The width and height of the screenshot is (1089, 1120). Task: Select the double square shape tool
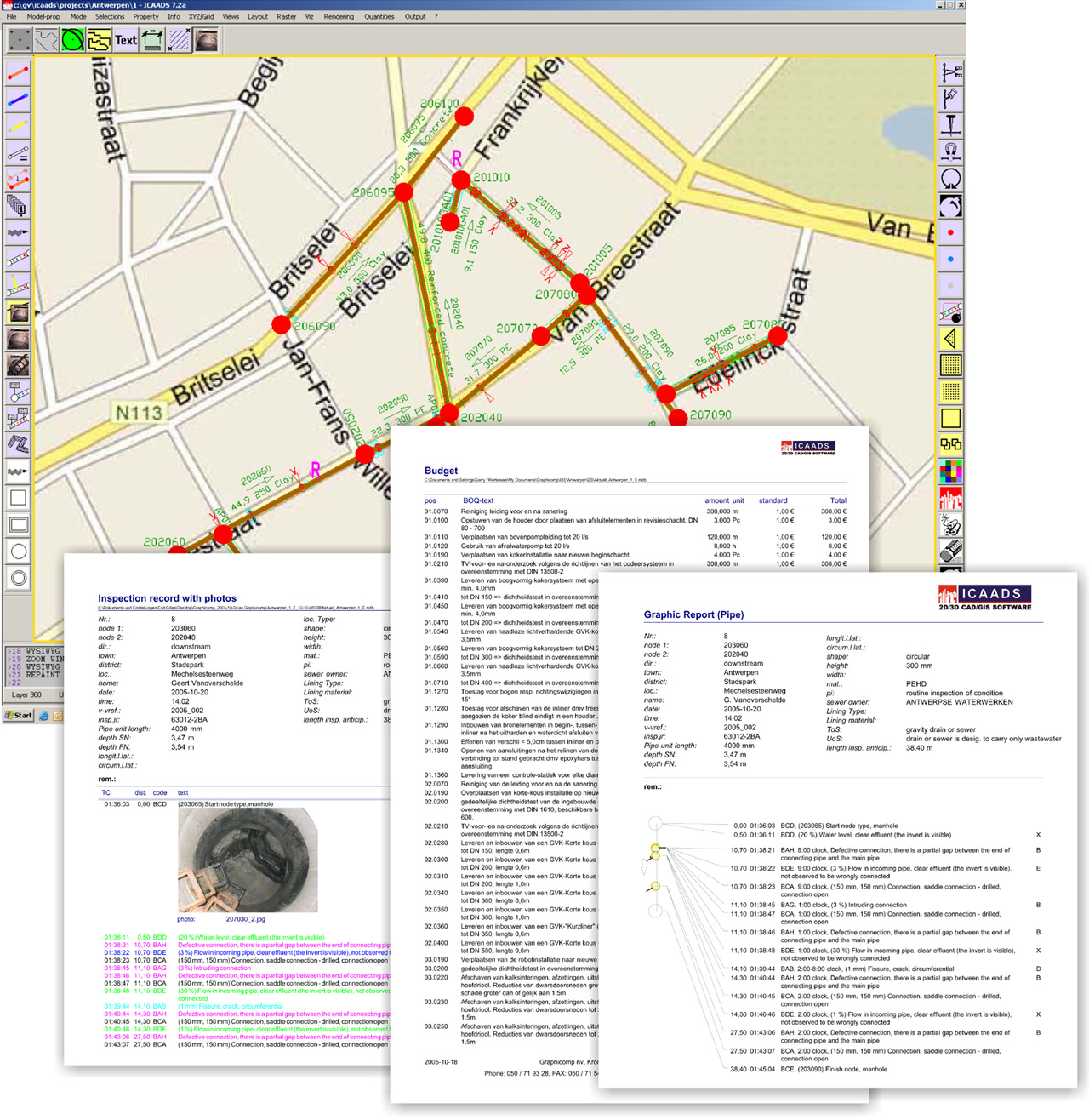point(18,524)
